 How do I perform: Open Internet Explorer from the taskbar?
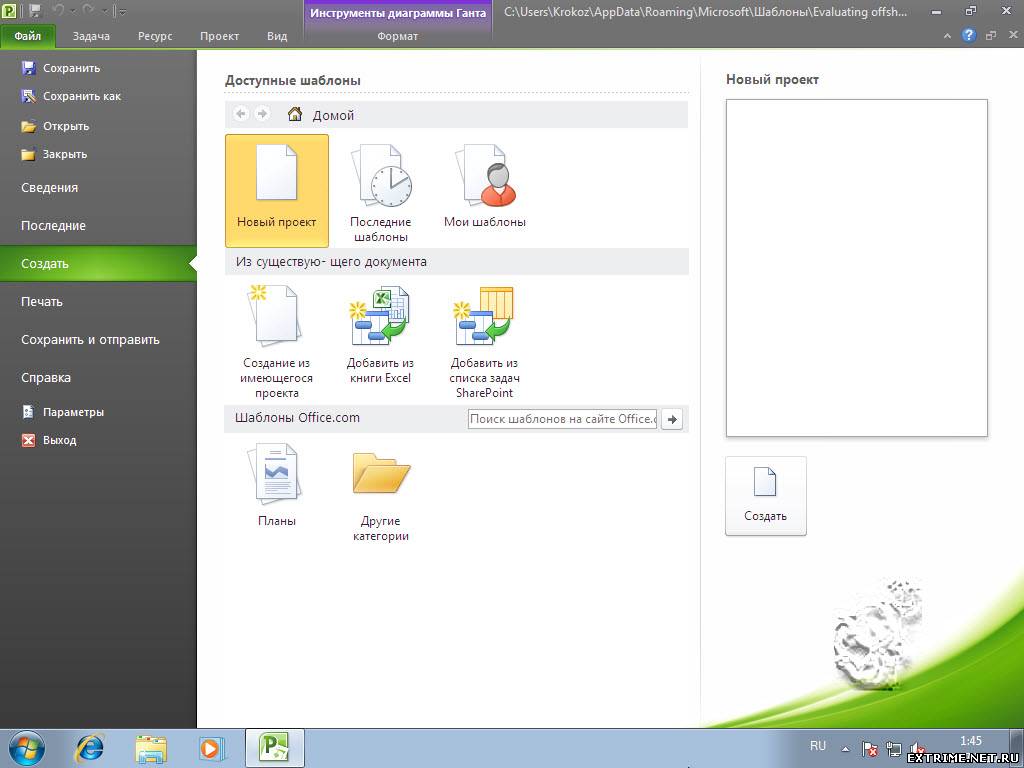click(x=91, y=747)
